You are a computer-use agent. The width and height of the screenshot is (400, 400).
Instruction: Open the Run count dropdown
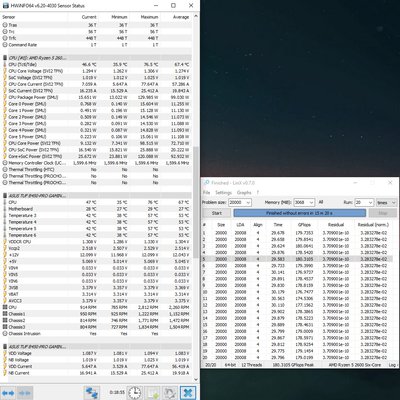point(364,202)
